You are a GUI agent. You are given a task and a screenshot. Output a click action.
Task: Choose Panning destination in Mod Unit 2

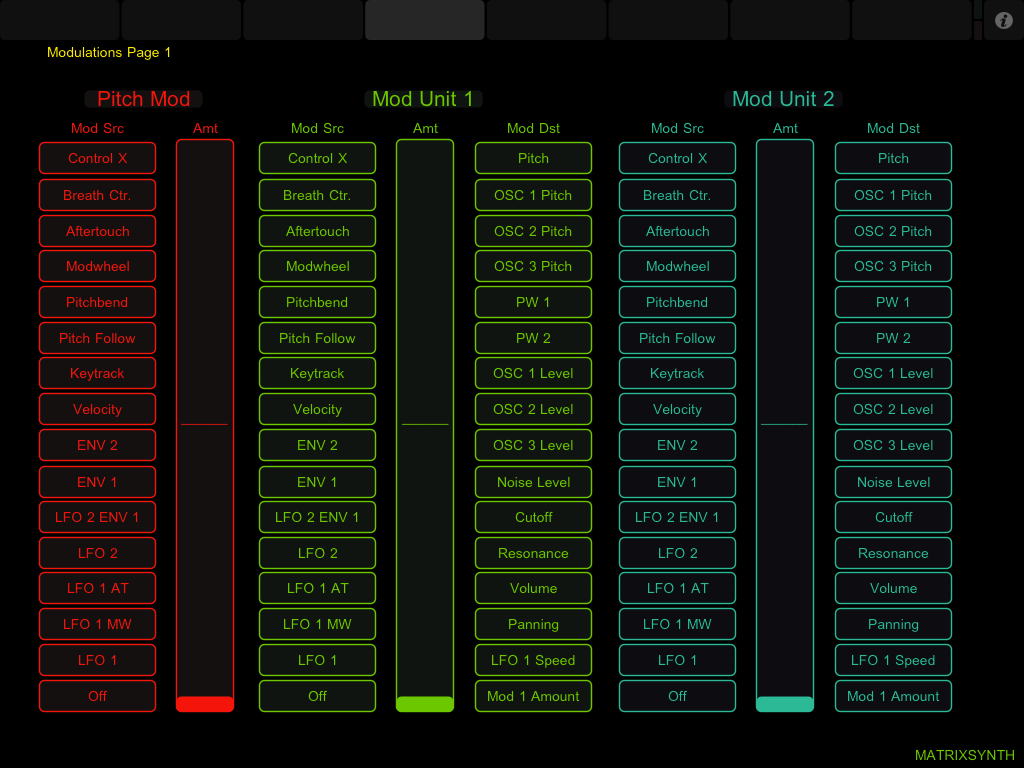[893, 624]
